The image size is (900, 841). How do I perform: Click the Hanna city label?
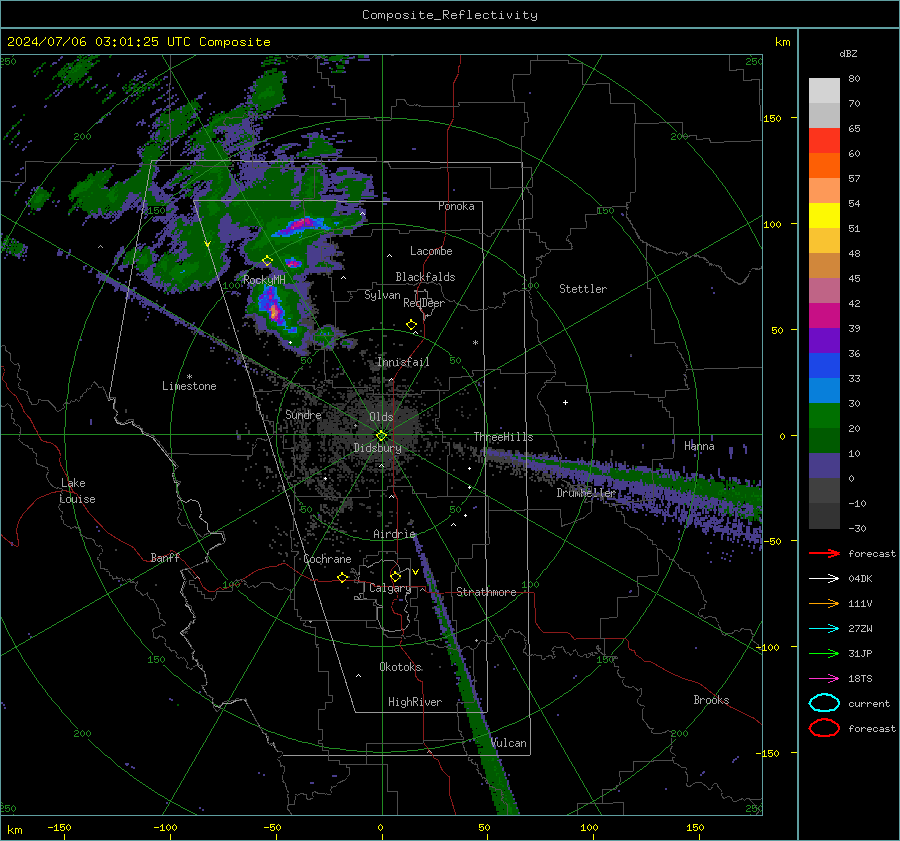[699, 446]
